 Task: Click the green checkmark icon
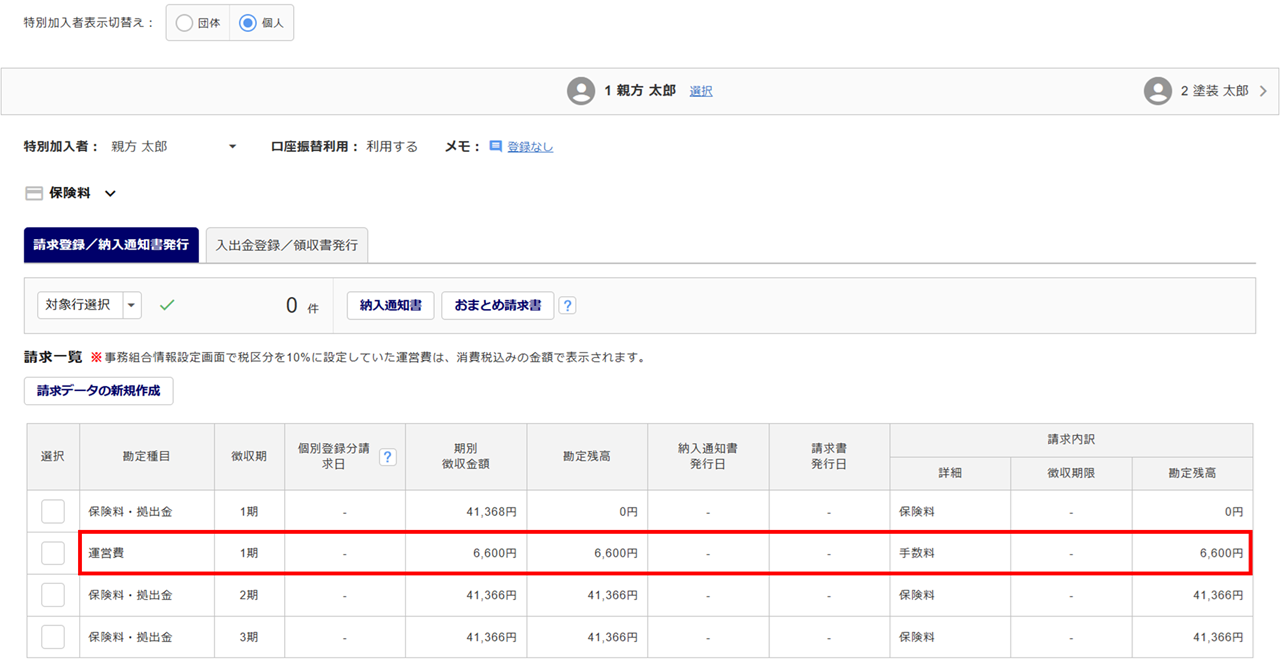tap(167, 306)
